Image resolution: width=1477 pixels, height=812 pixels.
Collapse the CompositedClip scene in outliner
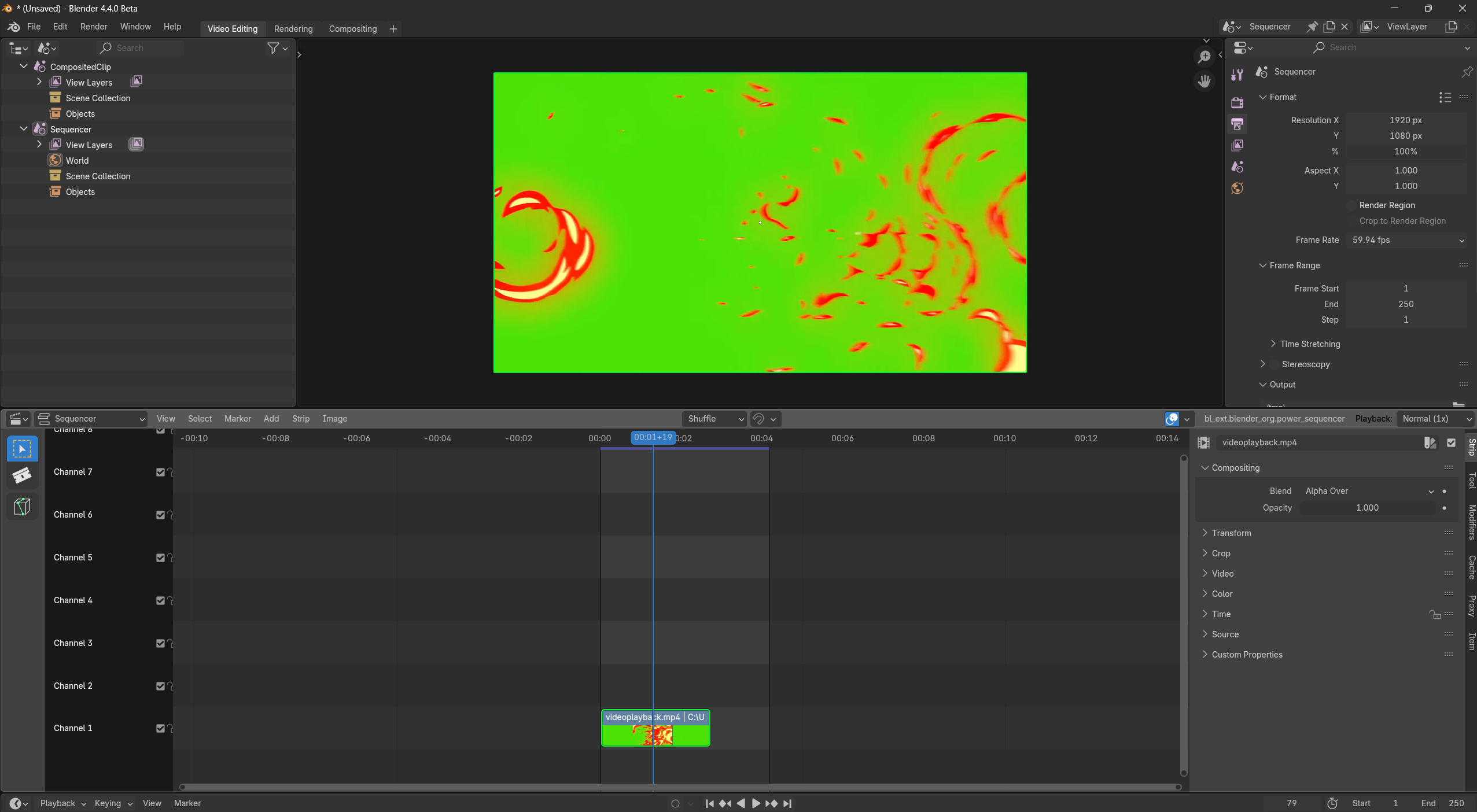[24, 67]
